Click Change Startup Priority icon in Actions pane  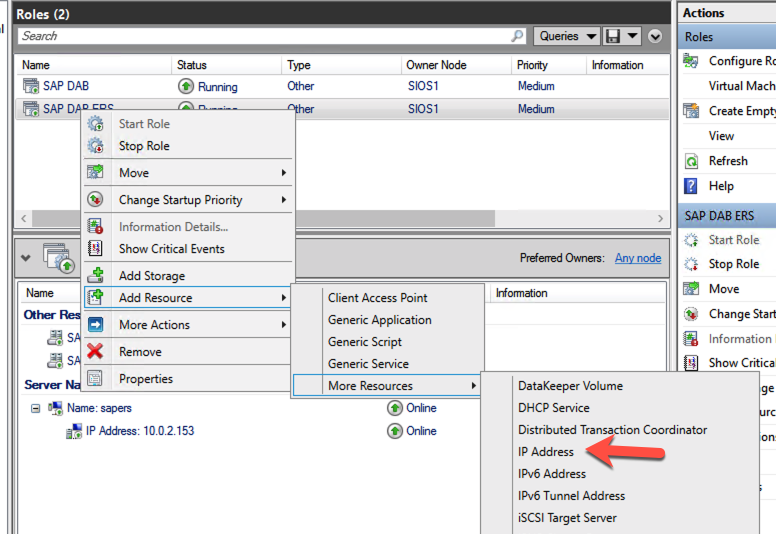point(691,314)
